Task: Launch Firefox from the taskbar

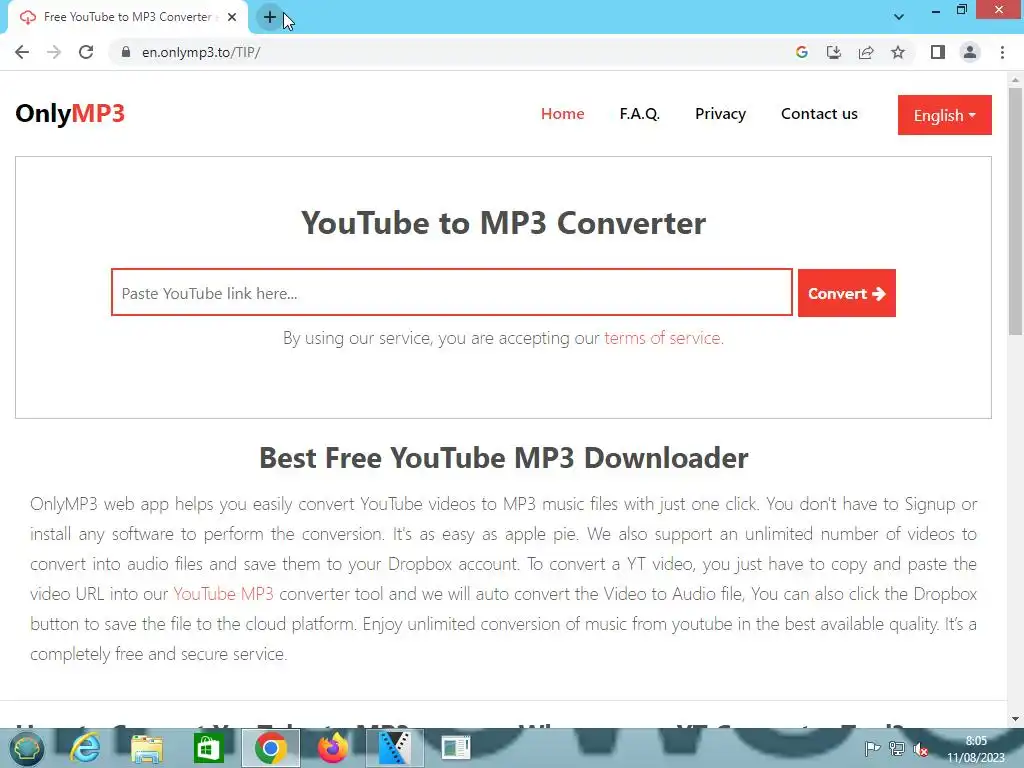Action: coord(332,748)
